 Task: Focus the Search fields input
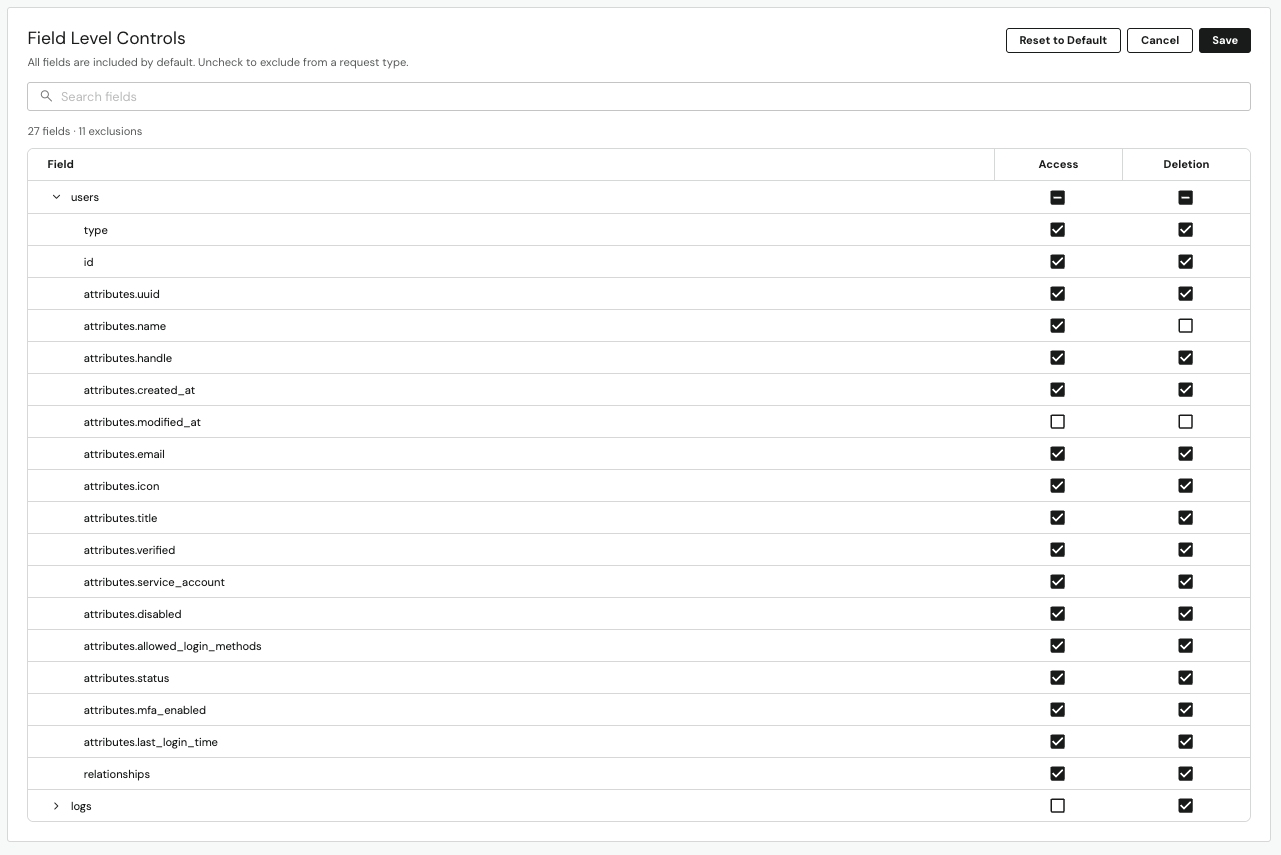tap(639, 96)
